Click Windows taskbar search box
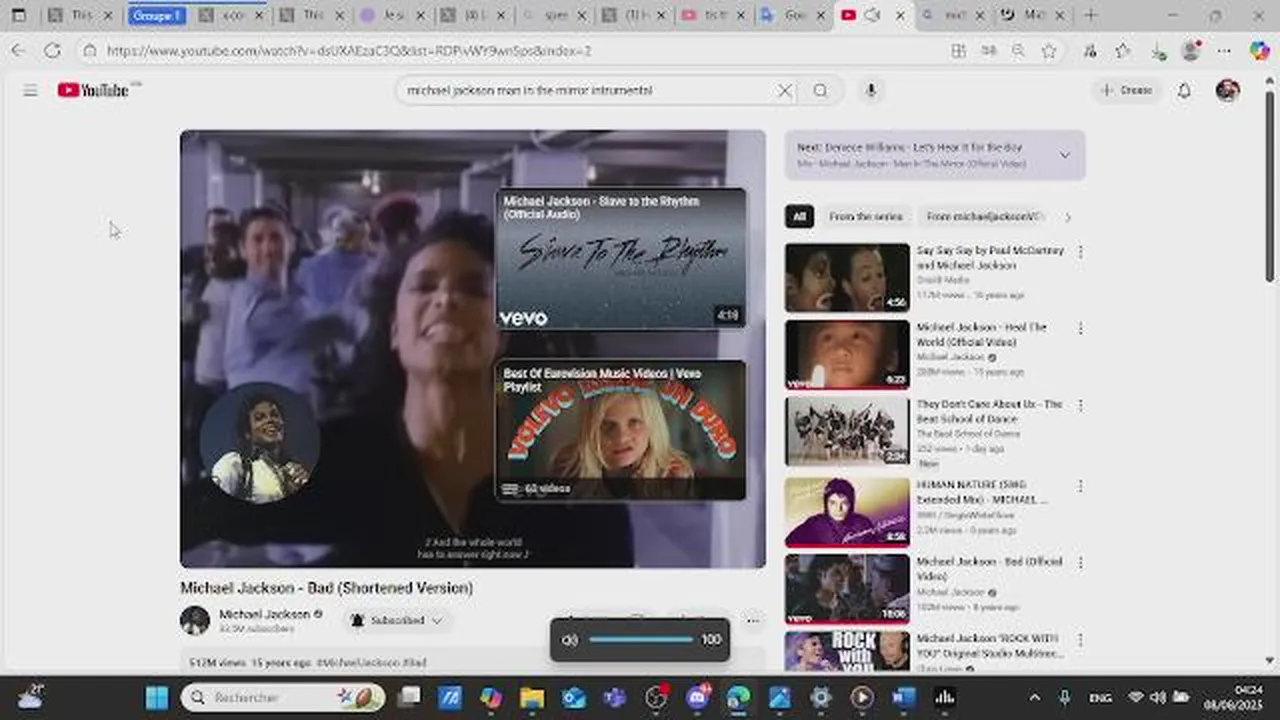 [283, 697]
